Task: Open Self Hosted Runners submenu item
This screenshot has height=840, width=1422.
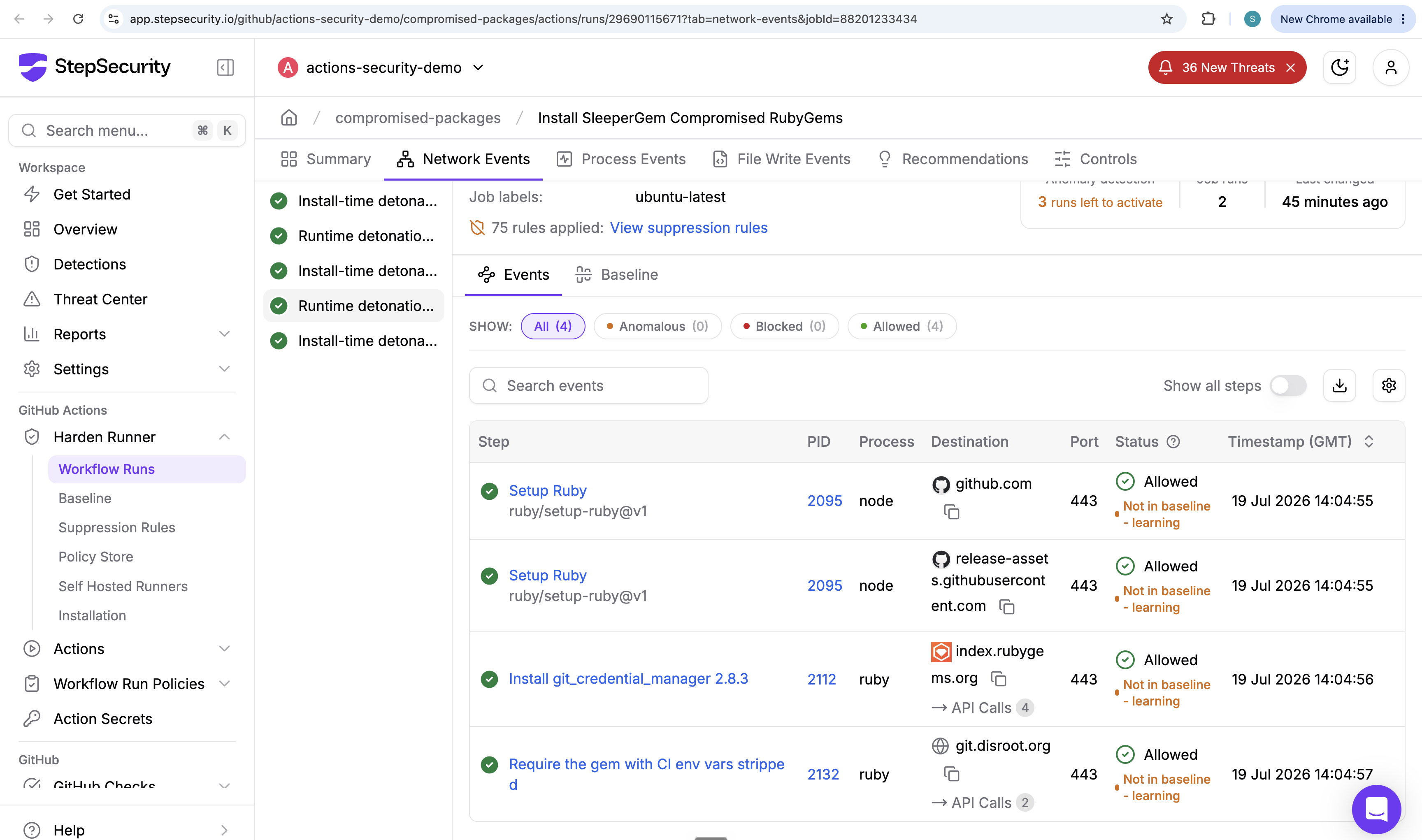Action: 123,586
